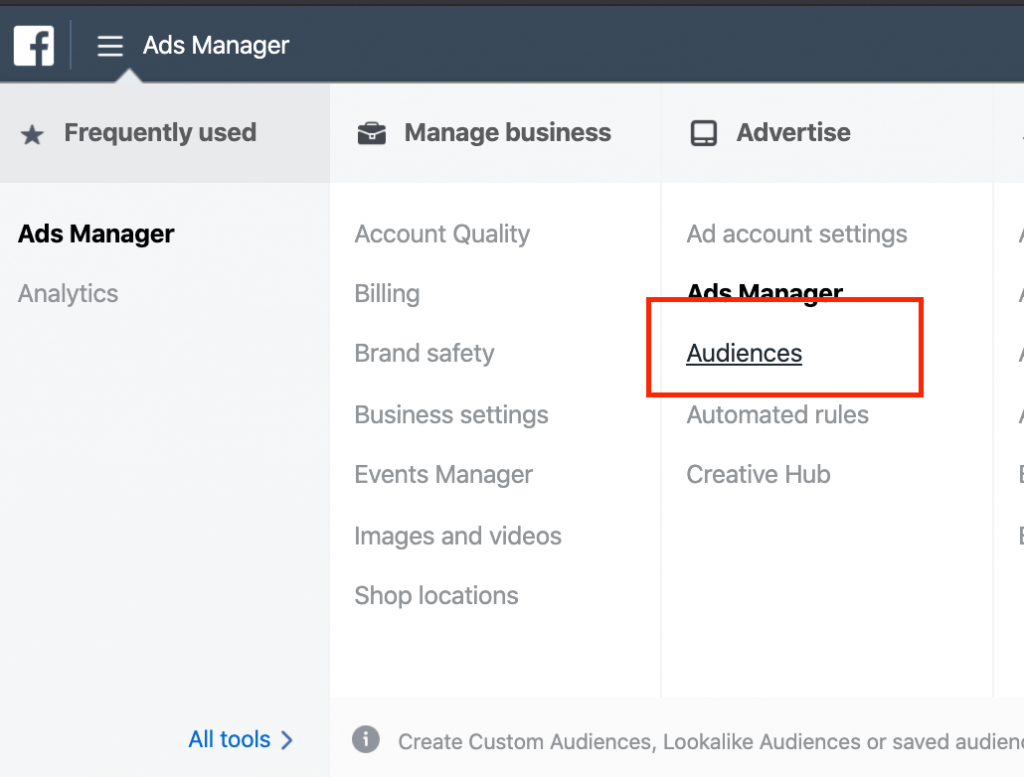Screen dimensions: 1024x777
Task: Open Events Manager
Action: click(x=443, y=475)
